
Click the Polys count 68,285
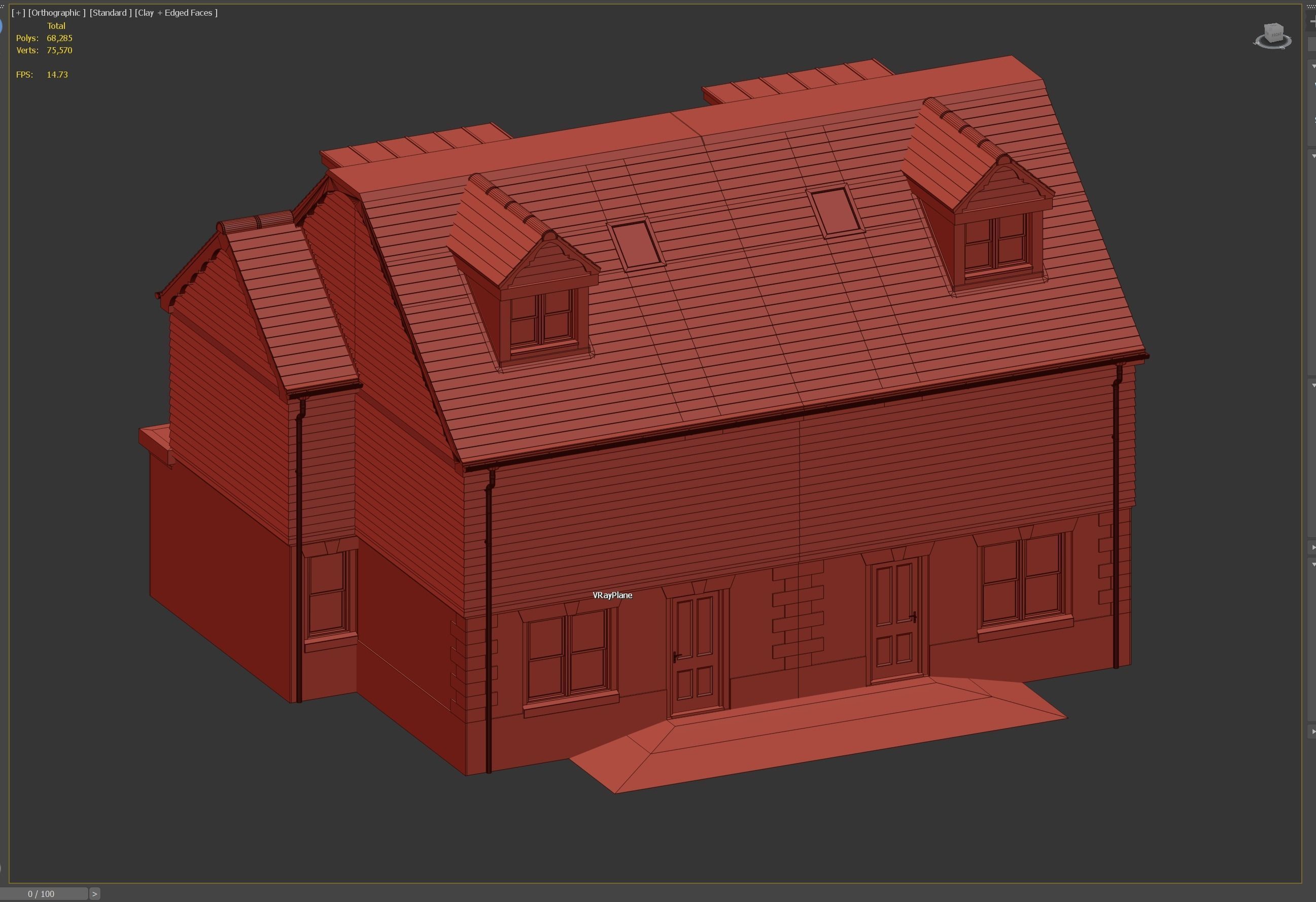click(x=59, y=38)
